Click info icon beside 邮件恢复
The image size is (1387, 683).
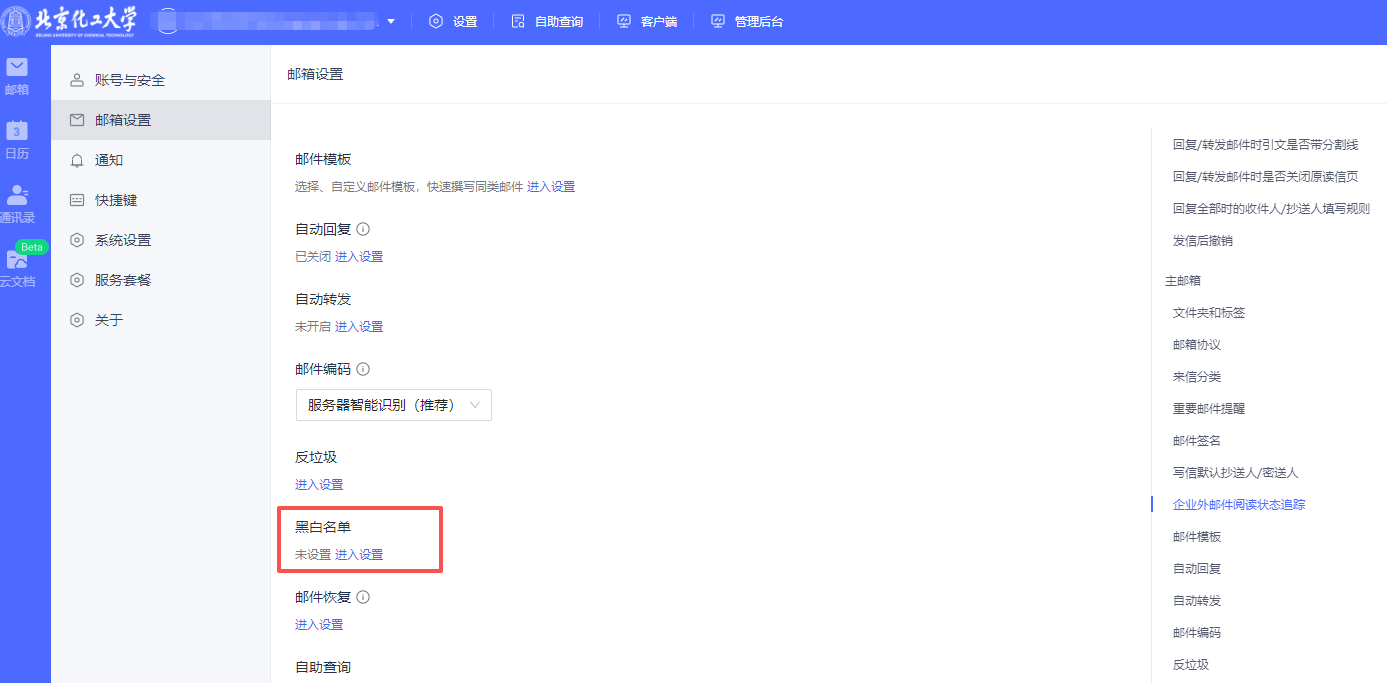[x=363, y=597]
